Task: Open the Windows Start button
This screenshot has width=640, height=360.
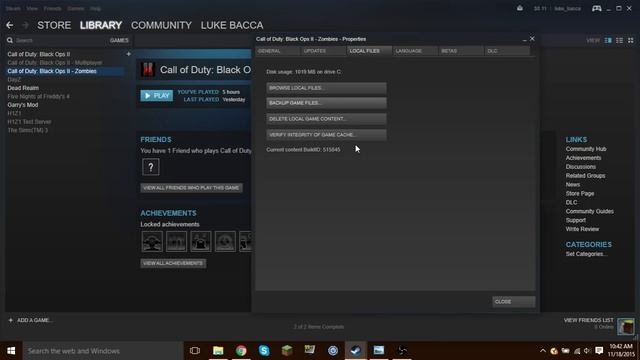Action: click(x=11, y=351)
